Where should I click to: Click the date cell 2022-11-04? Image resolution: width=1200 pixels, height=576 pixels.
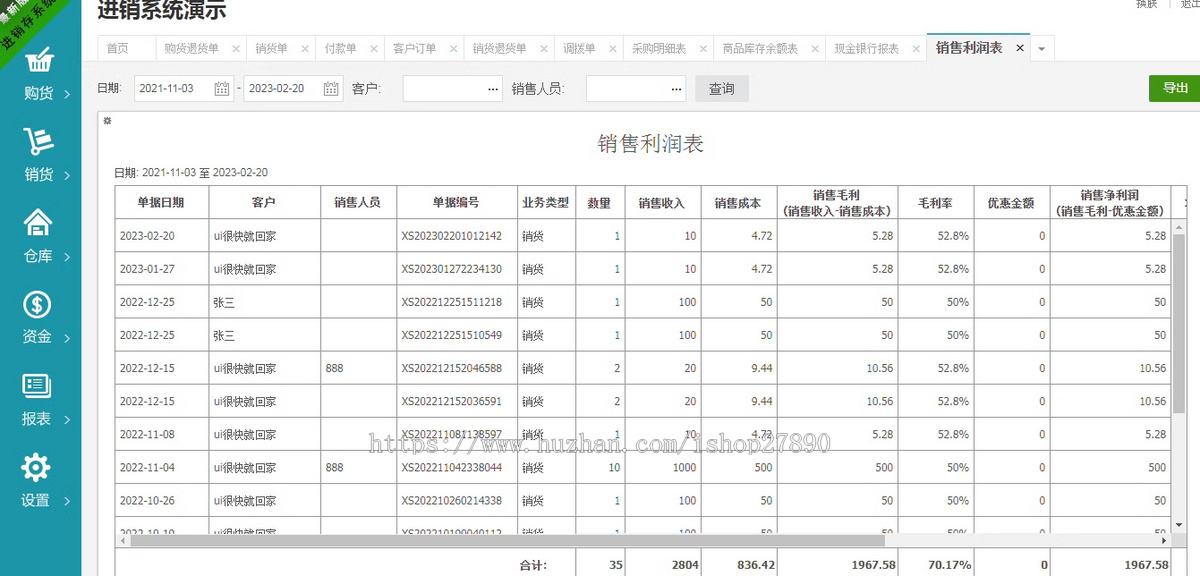click(147, 467)
